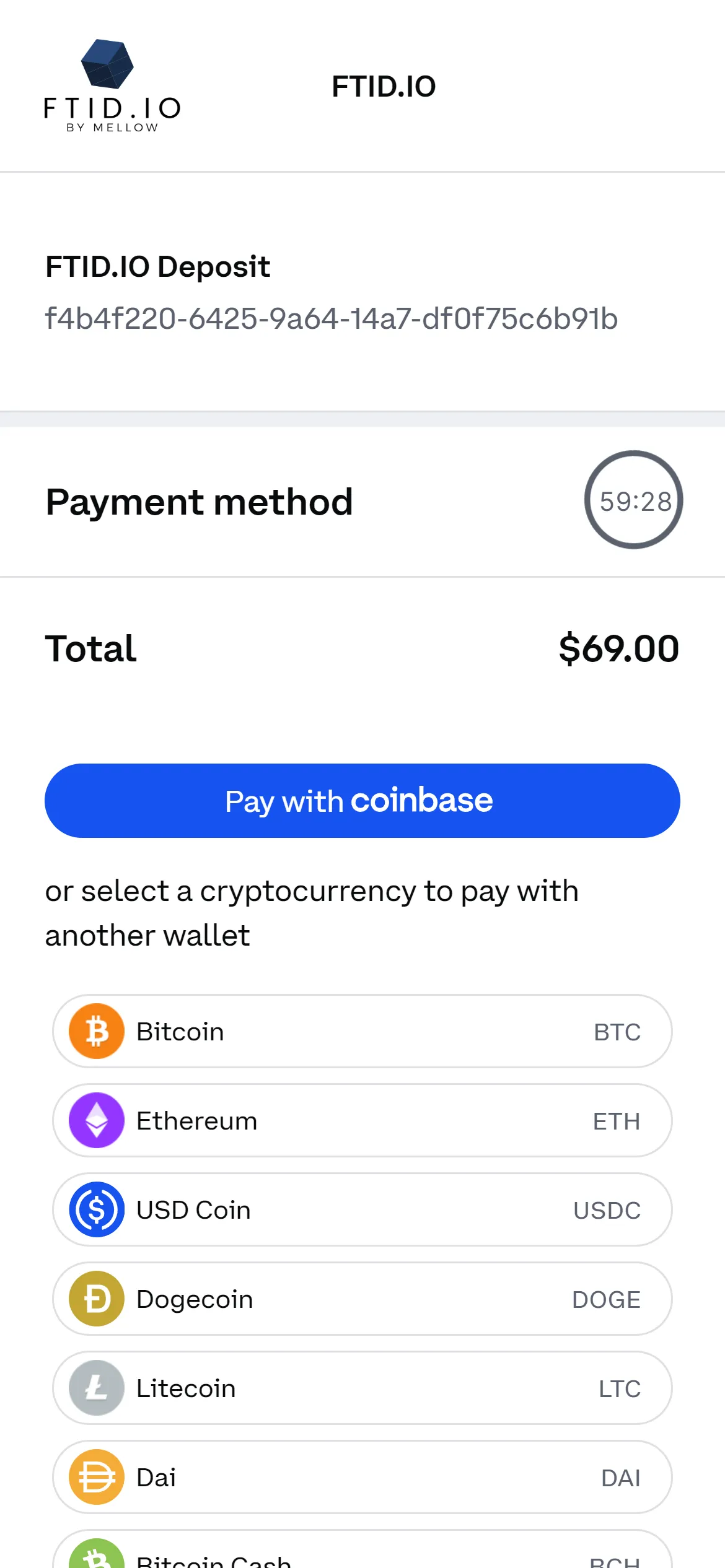Screen dimensions: 725x1568
Task: Click the Ethereum diamond icon
Action: pos(97,1120)
